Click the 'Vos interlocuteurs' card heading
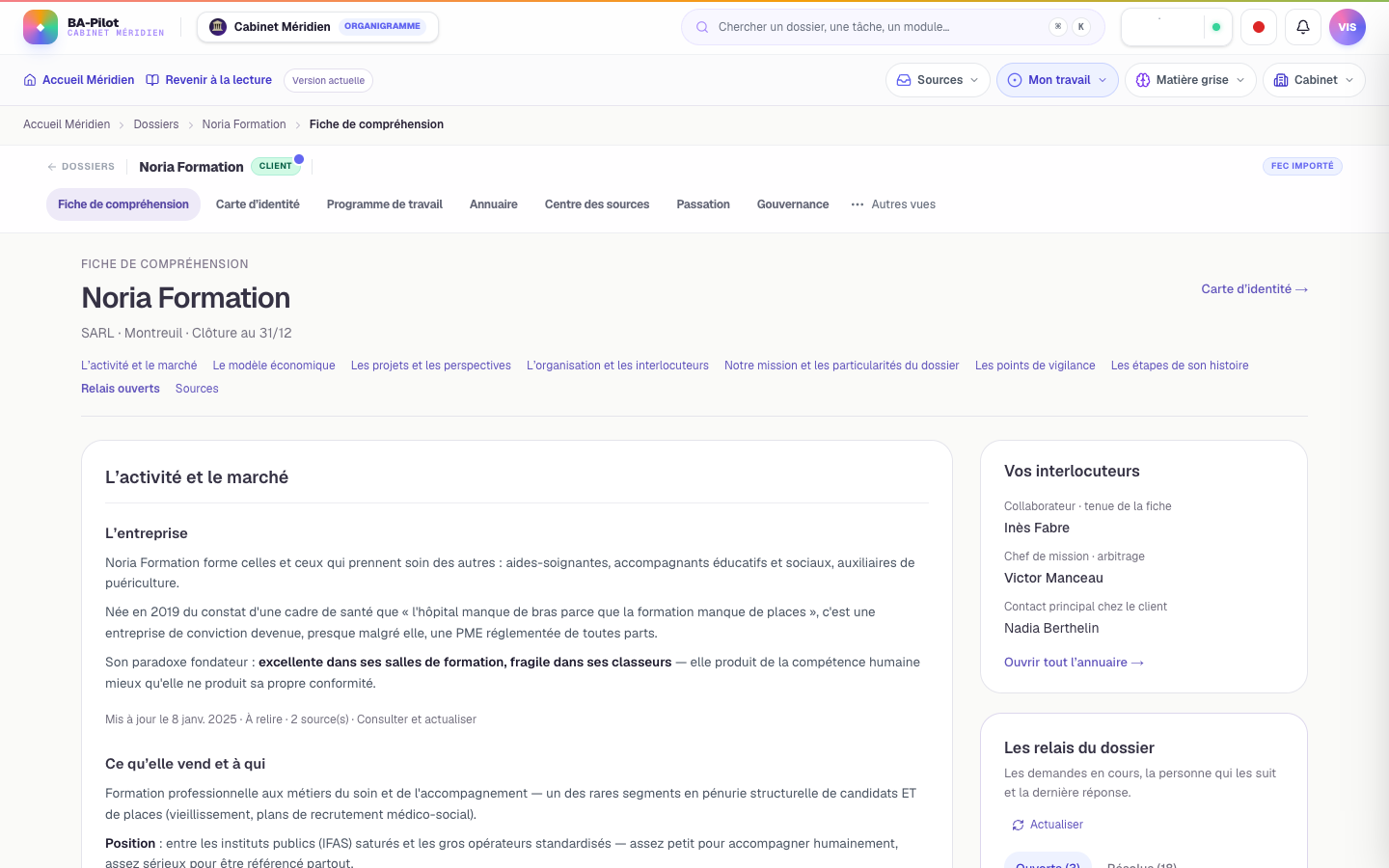The image size is (1389, 868). [1072, 471]
